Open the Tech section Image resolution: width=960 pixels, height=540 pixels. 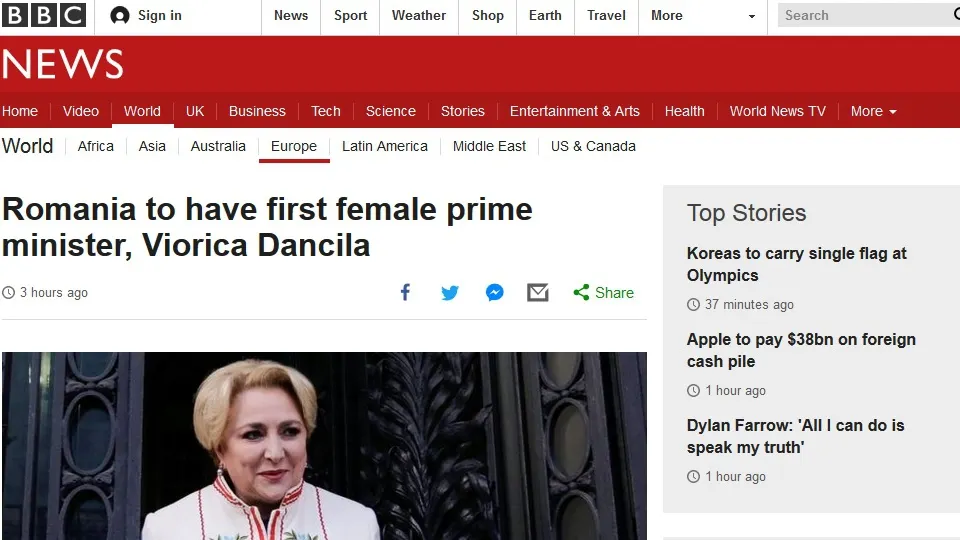point(326,111)
